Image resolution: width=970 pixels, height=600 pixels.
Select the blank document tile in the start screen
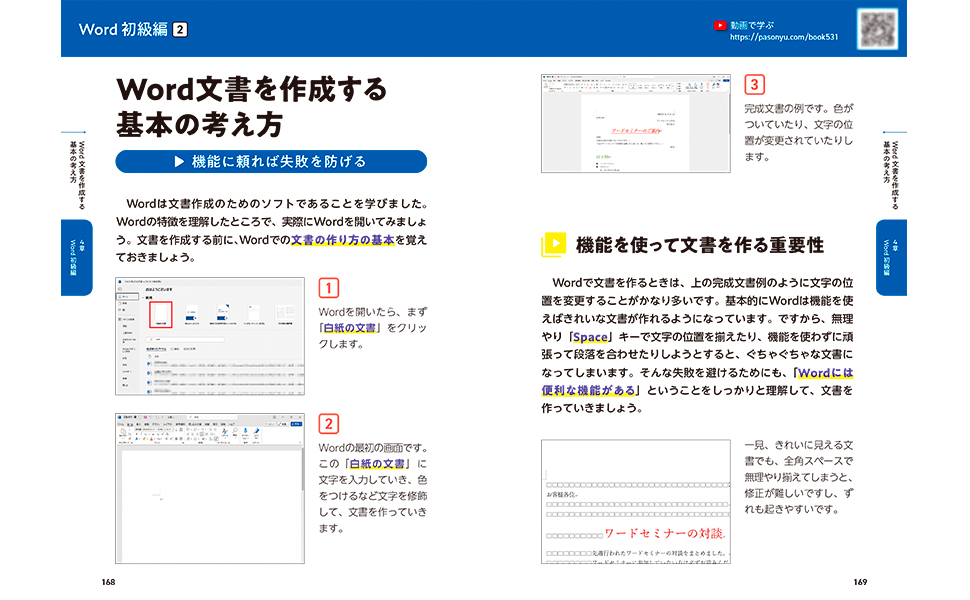click(161, 314)
